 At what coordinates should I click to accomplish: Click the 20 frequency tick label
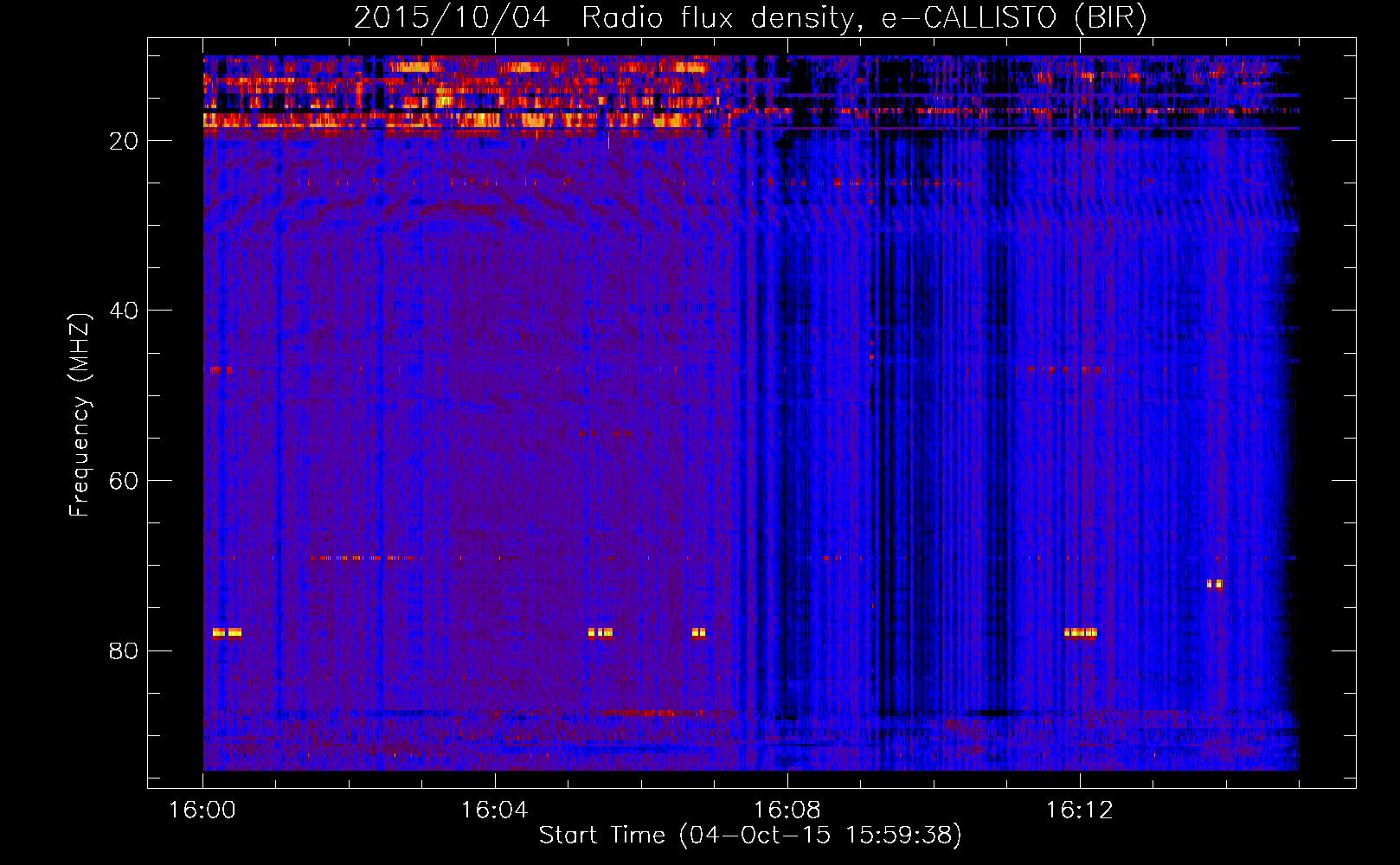click(124, 141)
